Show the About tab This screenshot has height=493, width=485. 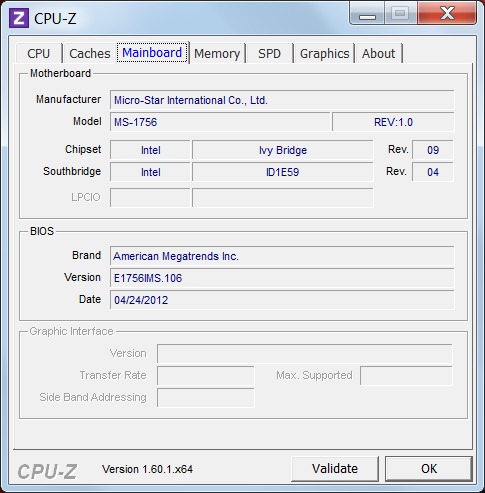379,53
